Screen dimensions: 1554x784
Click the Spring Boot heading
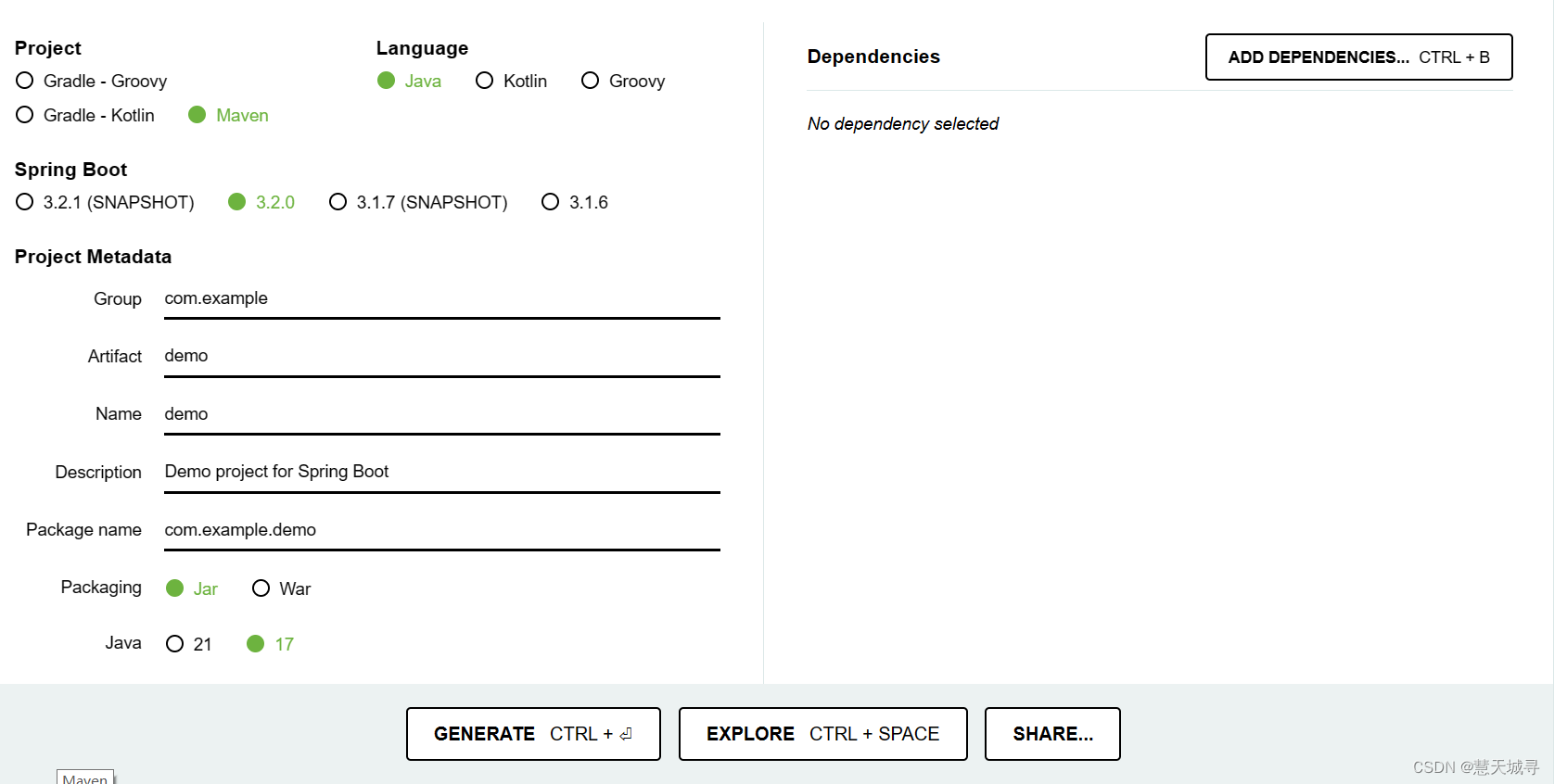pos(70,170)
